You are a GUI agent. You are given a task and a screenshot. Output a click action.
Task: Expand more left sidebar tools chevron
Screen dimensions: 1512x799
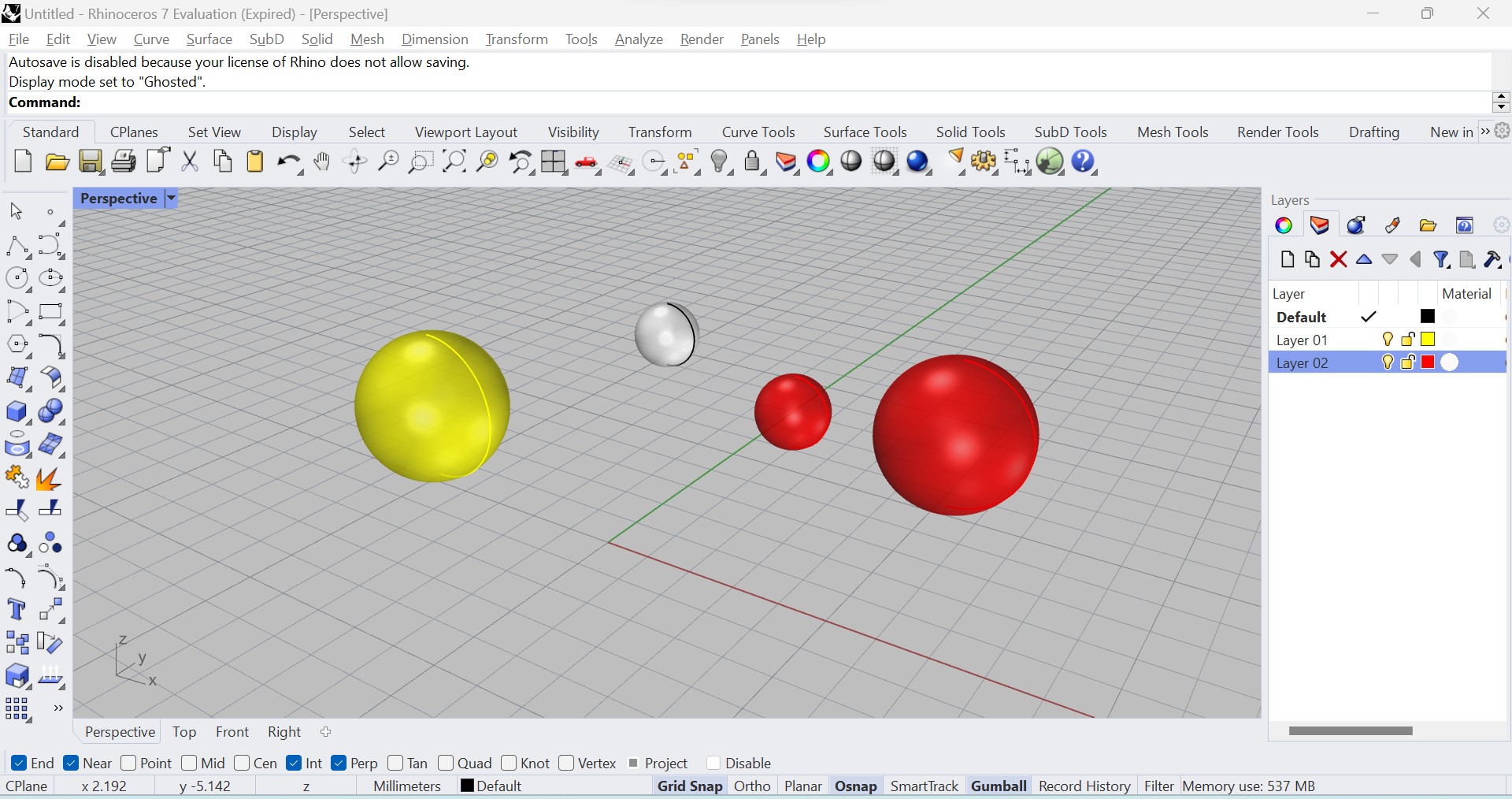pyautogui.click(x=58, y=708)
